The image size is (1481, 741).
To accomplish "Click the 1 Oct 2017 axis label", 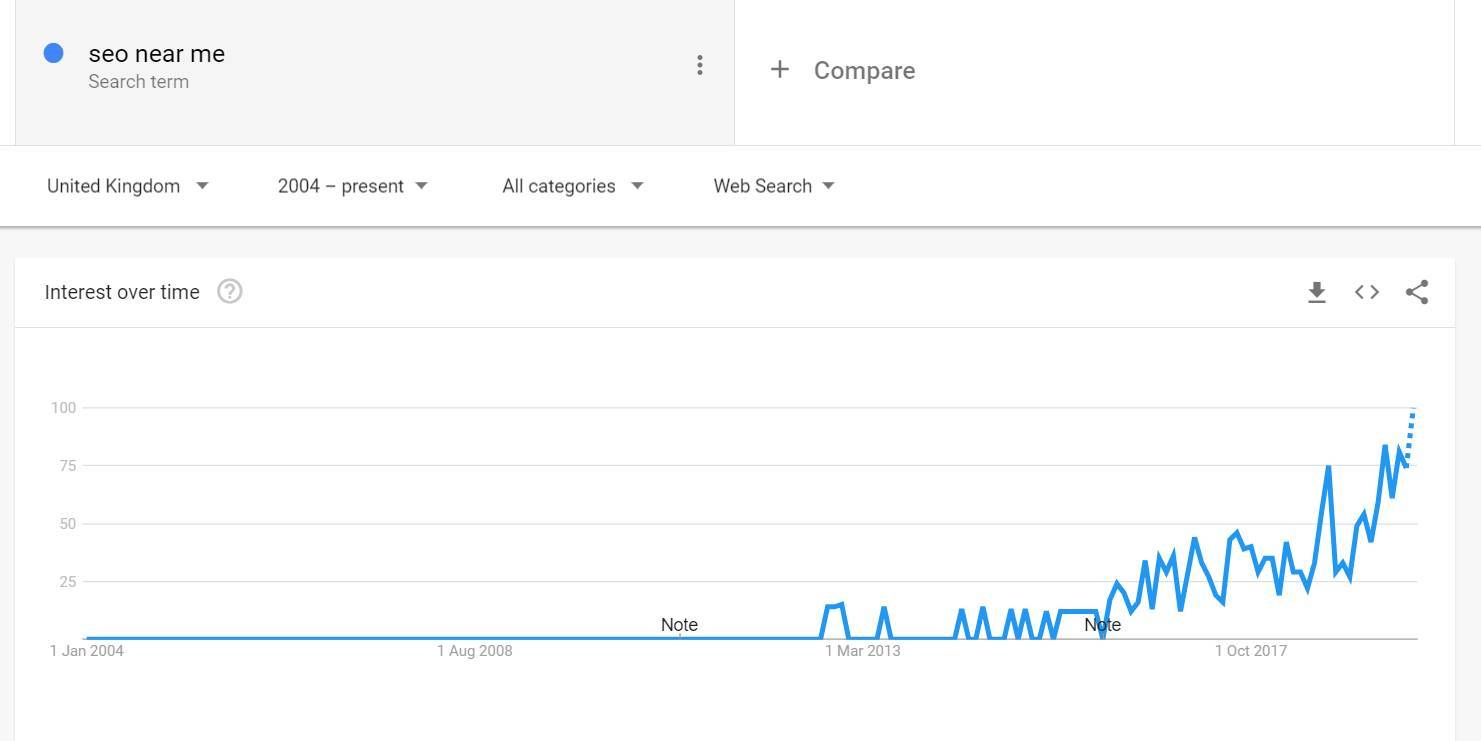I will (1251, 651).
